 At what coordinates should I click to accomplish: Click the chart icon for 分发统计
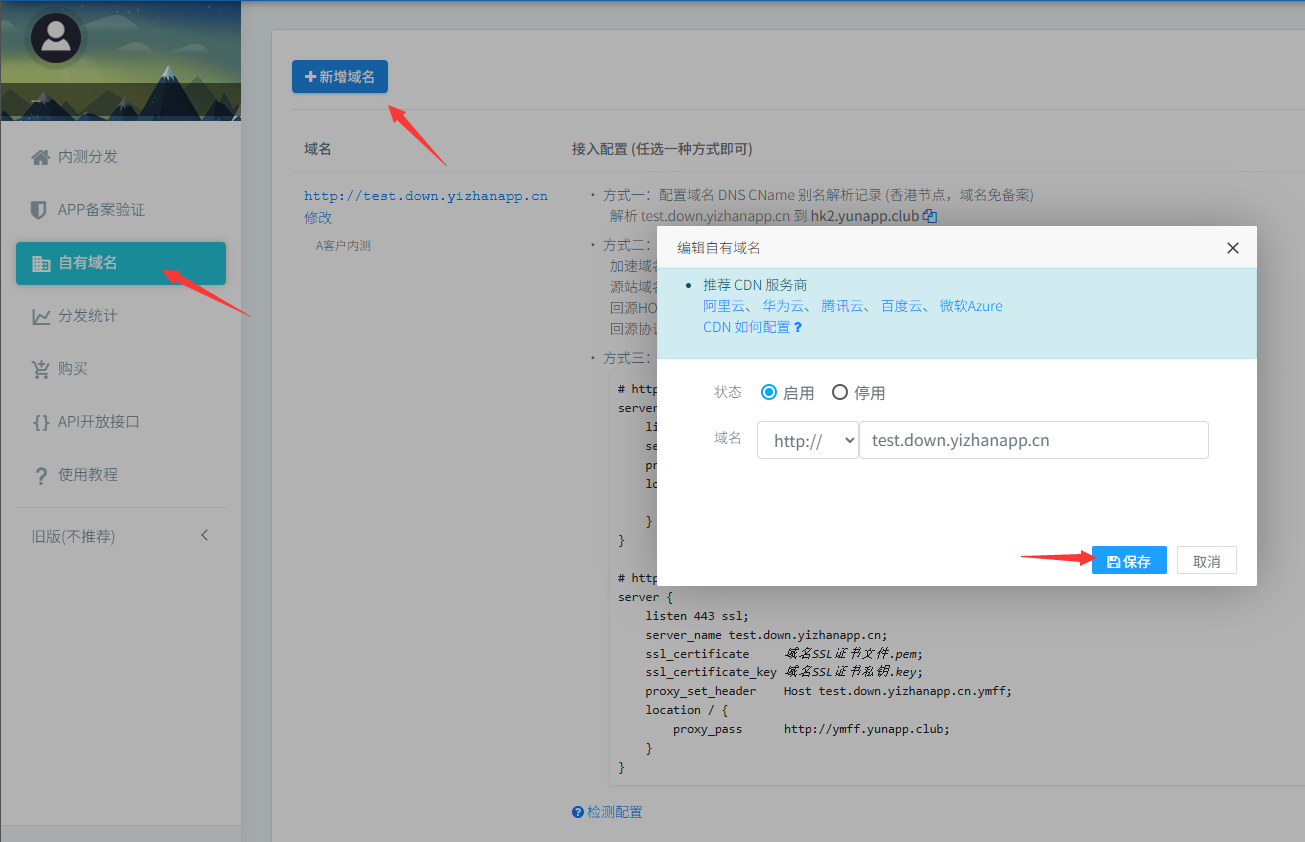(41, 316)
